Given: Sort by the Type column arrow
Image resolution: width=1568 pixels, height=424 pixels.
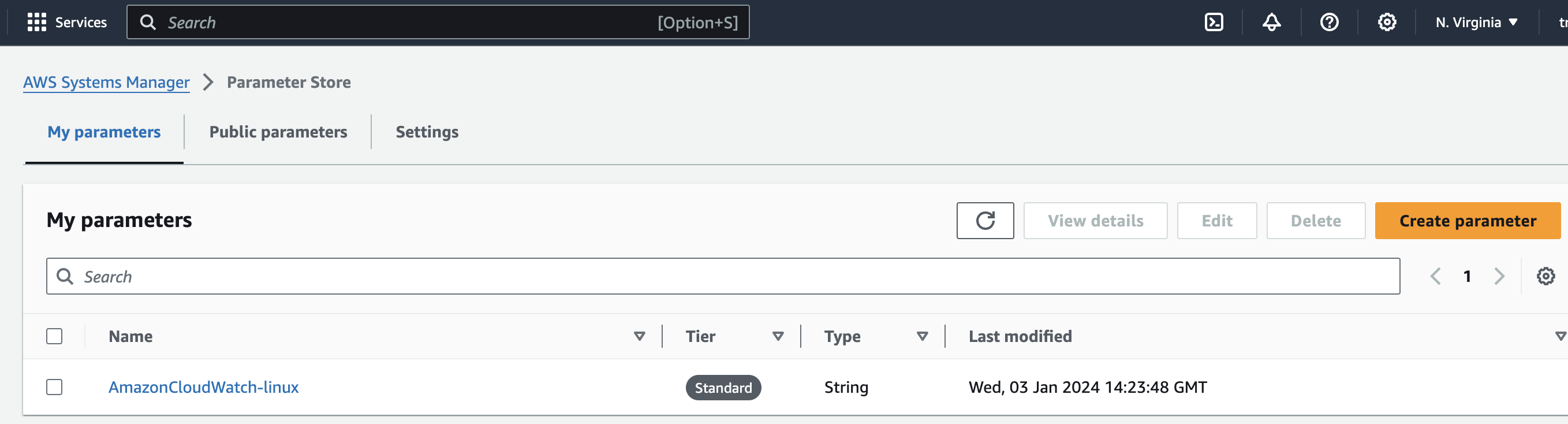Looking at the screenshot, I should click(x=922, y=336).
